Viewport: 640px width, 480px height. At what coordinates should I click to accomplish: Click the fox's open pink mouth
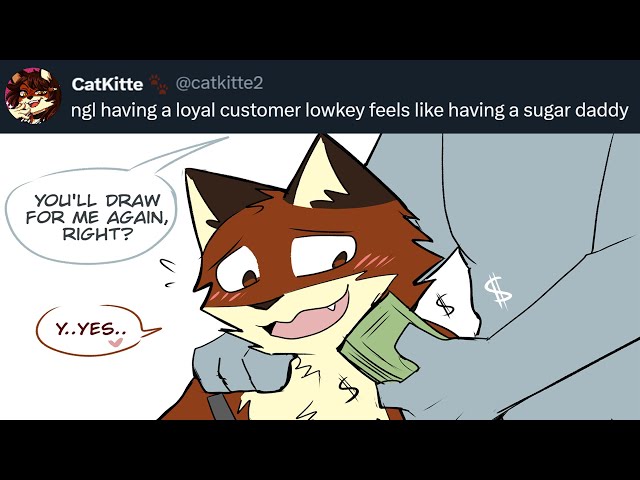click(308, 316)
